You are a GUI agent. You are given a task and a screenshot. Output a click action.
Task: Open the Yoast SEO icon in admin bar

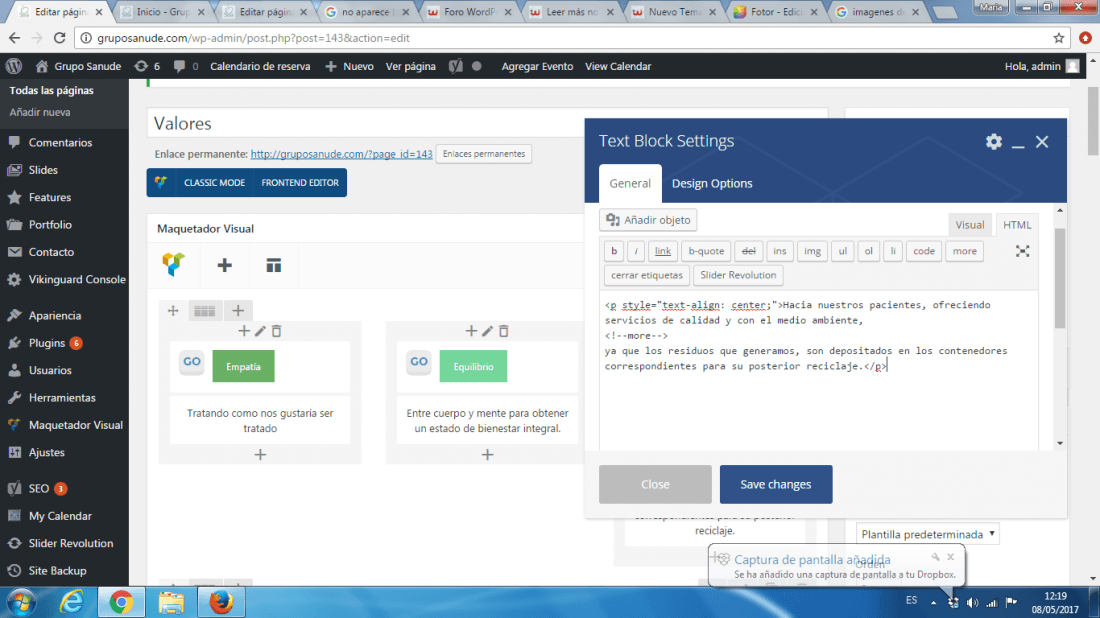click(455, 66)
